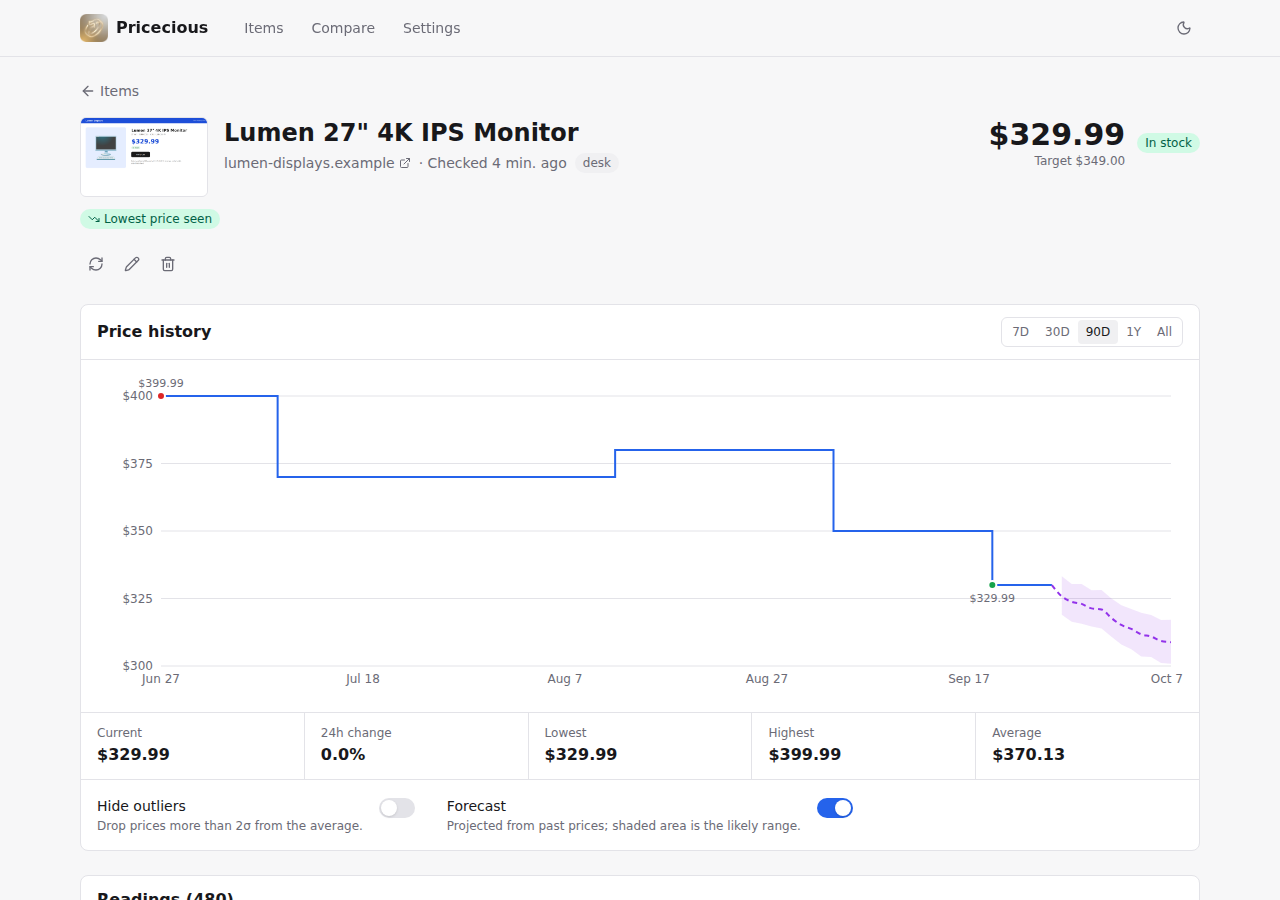
Task: Click the Average $370.13 stat
Action: tap(1087, 746)
